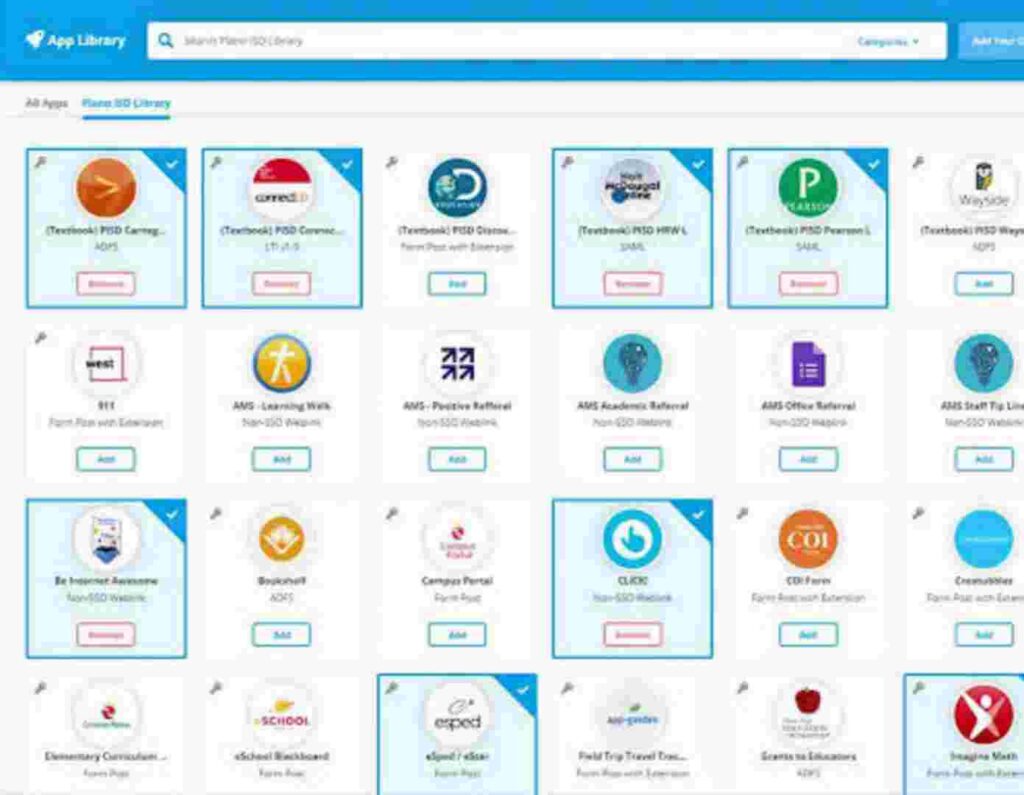This screenshot has height=795, width=1024.
Task: Click the Creatubbles app icon
Action: click(984, 538)
